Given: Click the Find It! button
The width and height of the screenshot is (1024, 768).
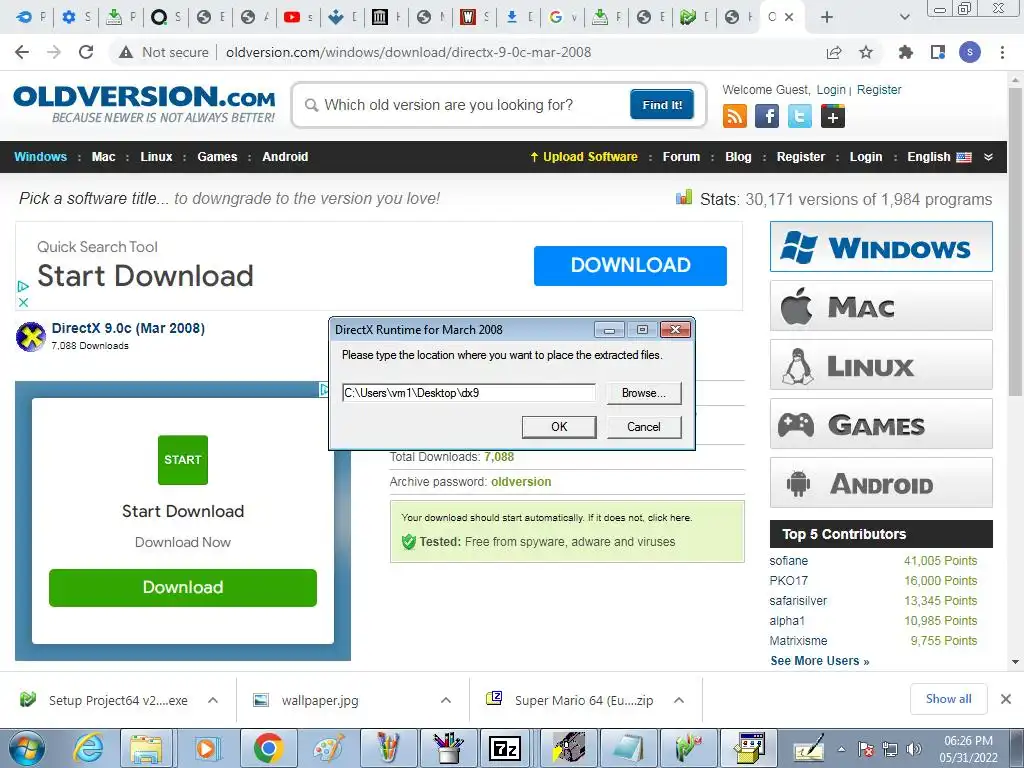Looking at the screenshot, I should pyautogui.click(x=662, y=104).
